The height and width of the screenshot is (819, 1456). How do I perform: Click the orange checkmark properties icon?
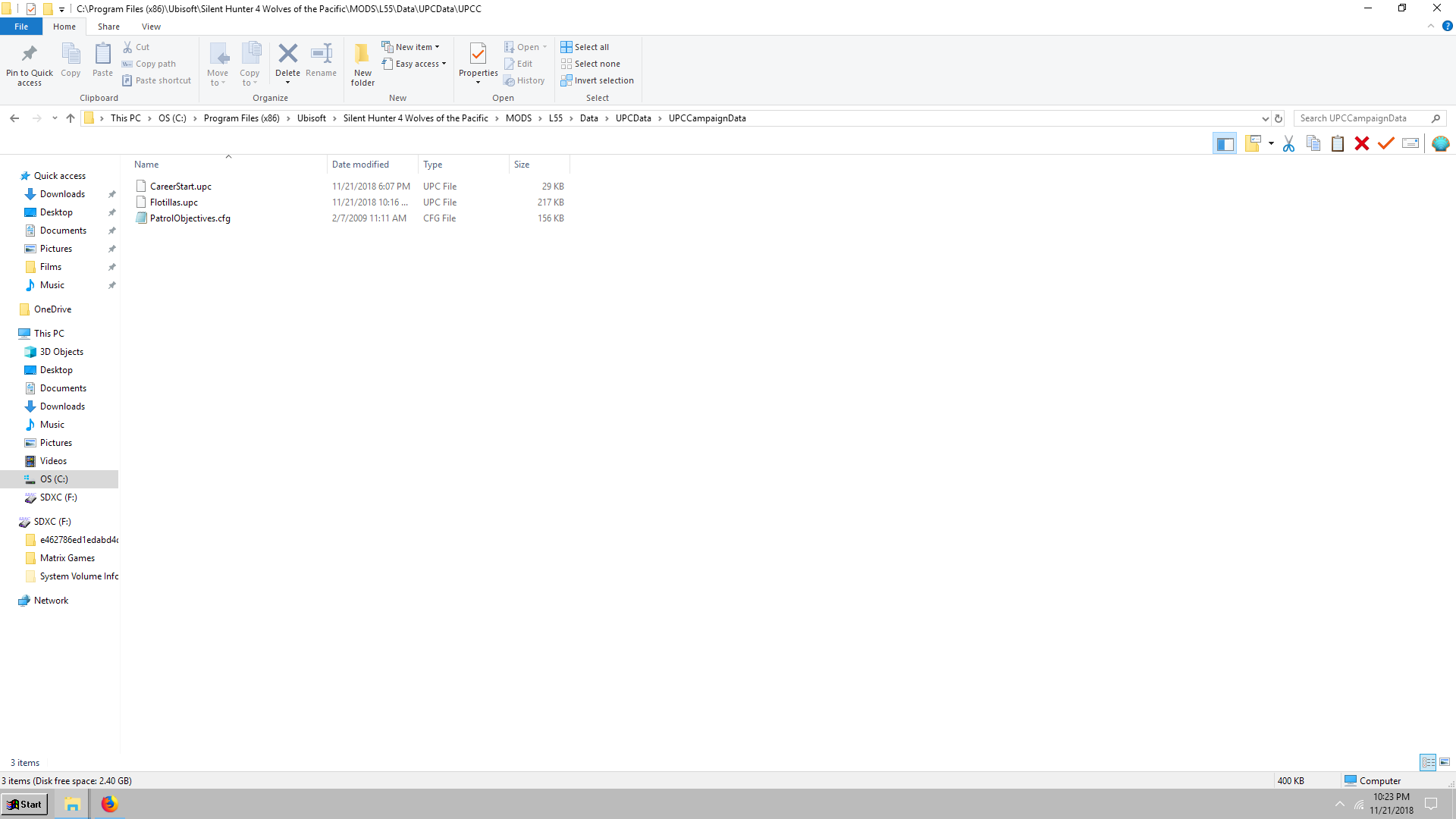coord(1386,143)
